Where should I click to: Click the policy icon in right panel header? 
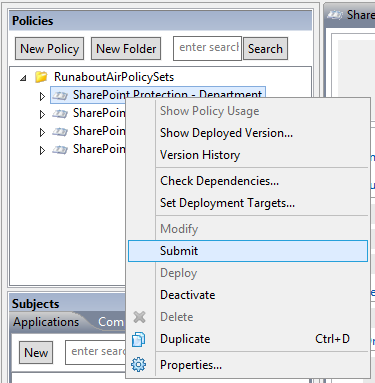(x=335, y=15)
